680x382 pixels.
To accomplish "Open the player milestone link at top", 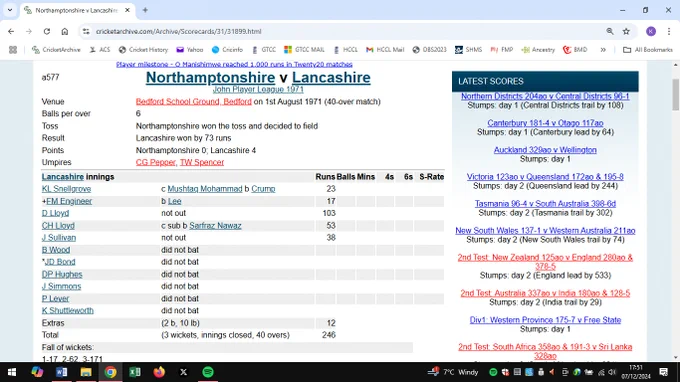I will pyautogui.click(x=234, y=64).
